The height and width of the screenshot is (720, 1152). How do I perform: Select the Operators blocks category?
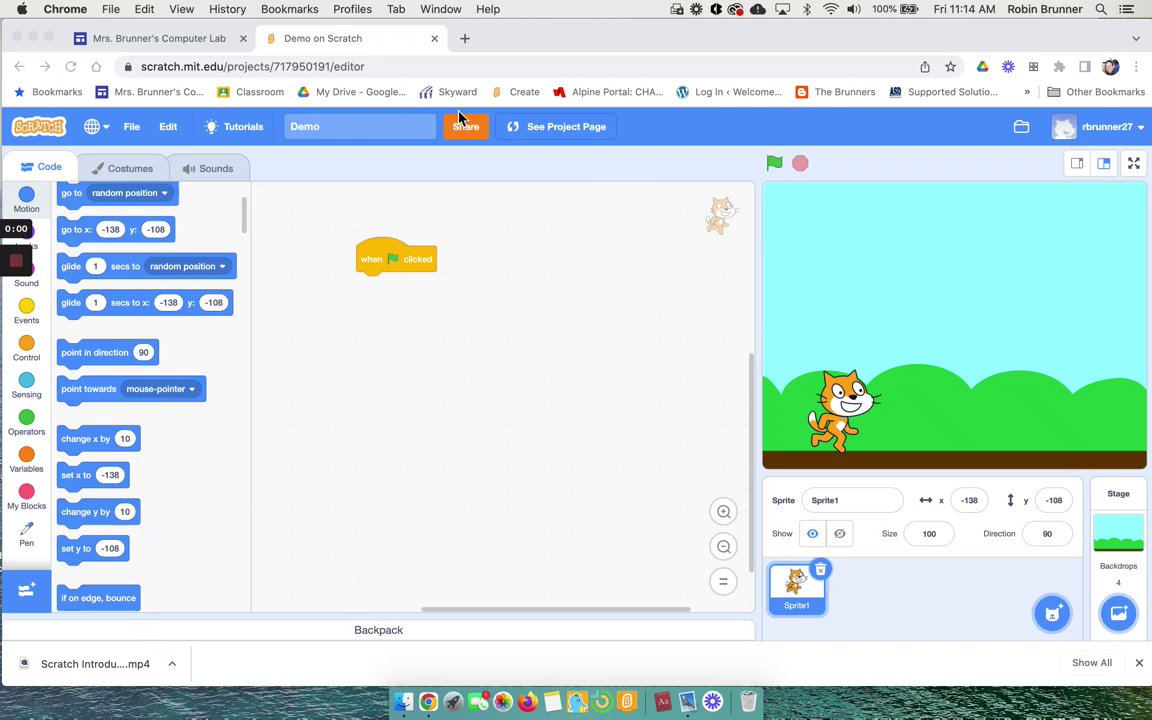tap(26, 422)
